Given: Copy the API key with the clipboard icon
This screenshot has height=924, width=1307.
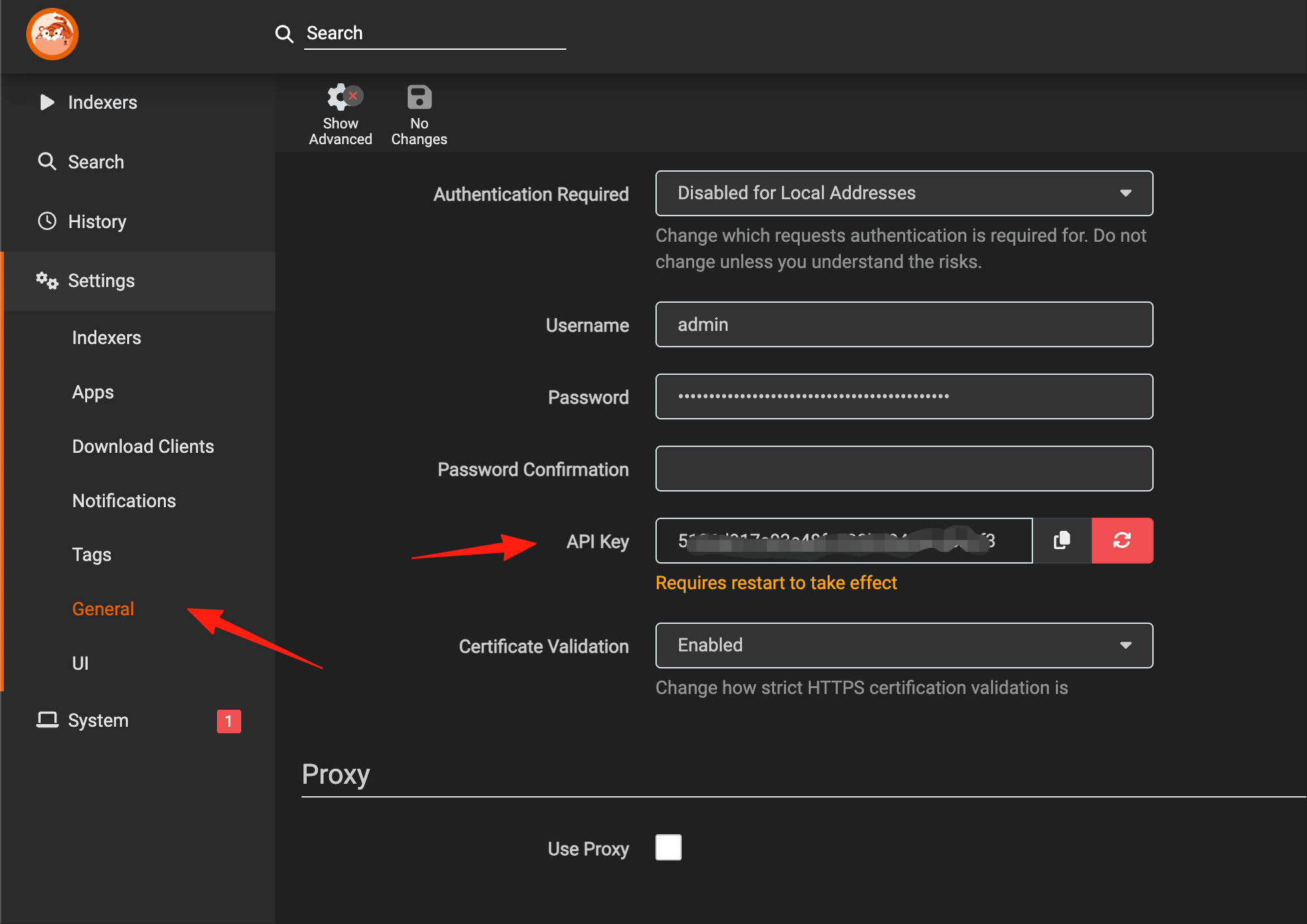Looking at the screenshot, I should 1062,541.
